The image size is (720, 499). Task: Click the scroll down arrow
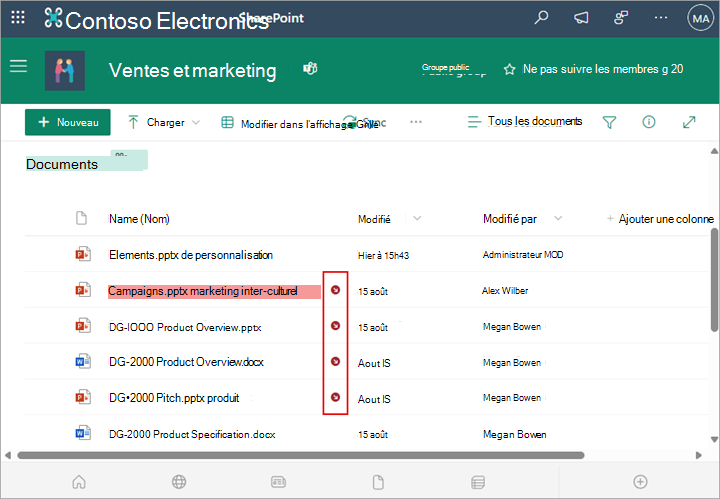pos(714,439)
